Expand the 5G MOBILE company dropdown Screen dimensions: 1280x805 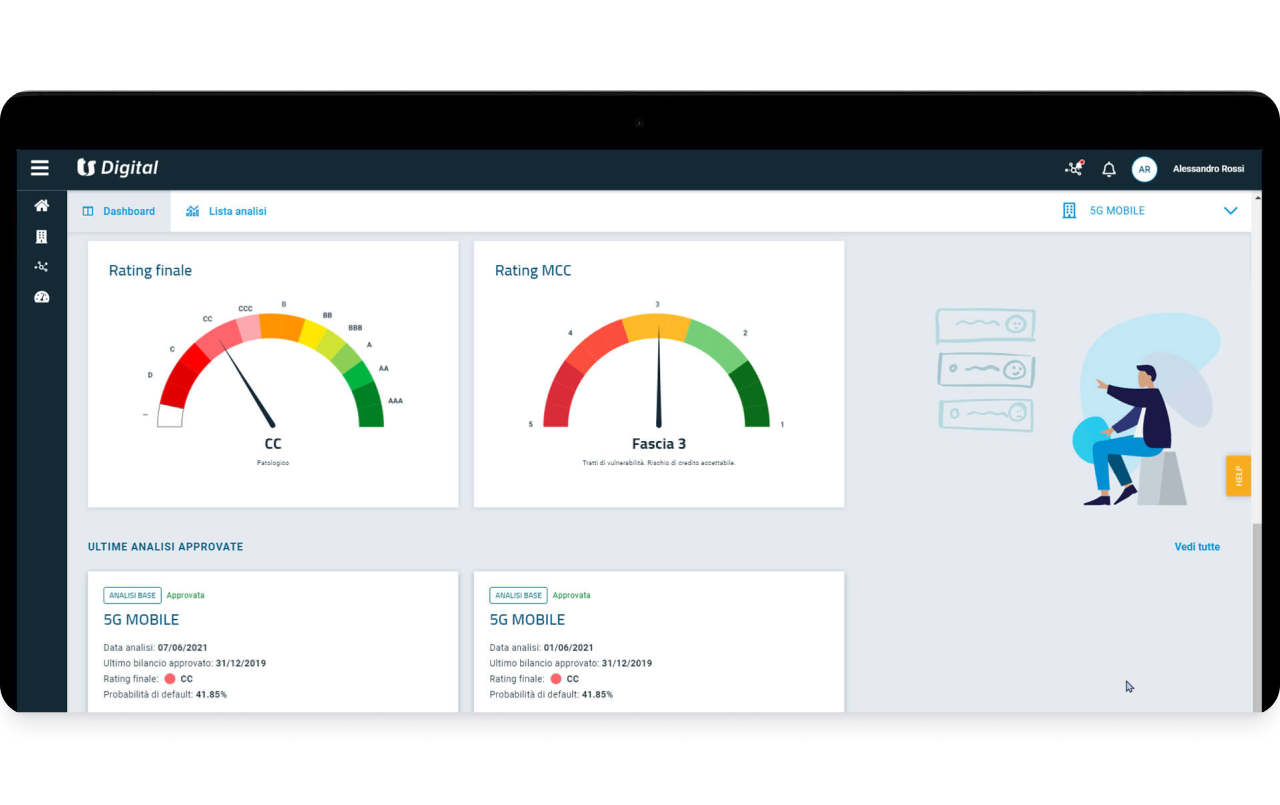(1231, 211)
